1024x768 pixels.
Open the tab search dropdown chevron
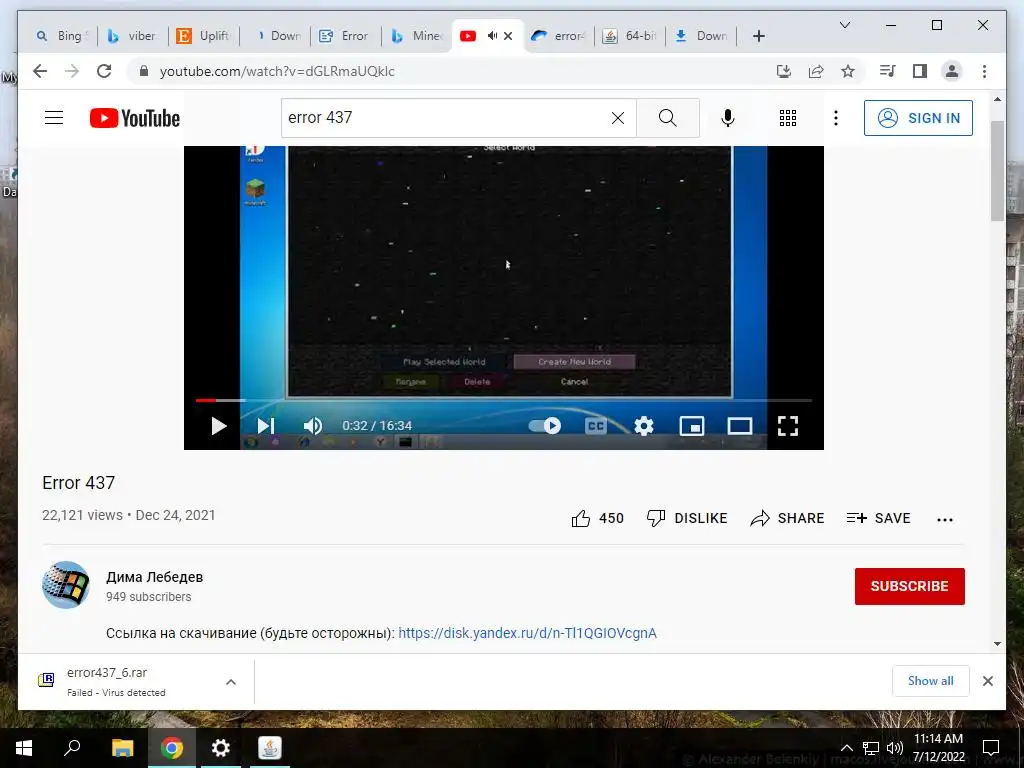pos(844,25)
